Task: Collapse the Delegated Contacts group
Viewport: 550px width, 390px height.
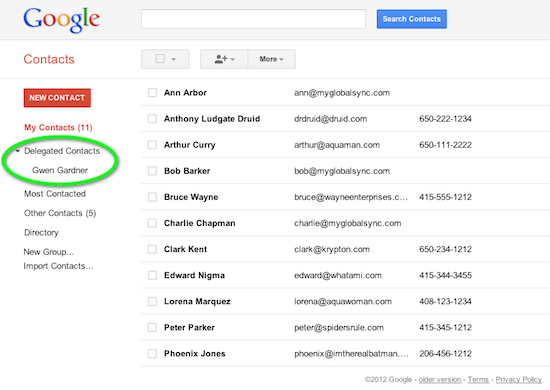Action: [18, 151]
